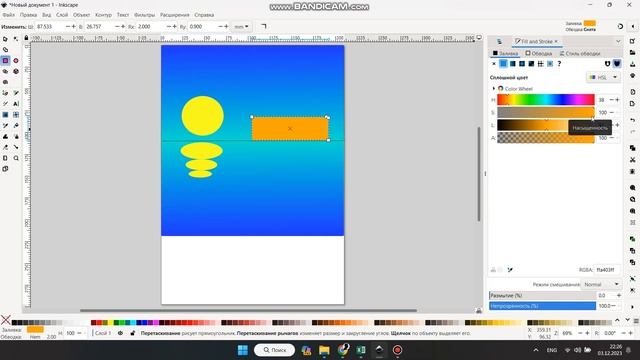
Task: Increase hue value with plus
Action: pos(617,100)
